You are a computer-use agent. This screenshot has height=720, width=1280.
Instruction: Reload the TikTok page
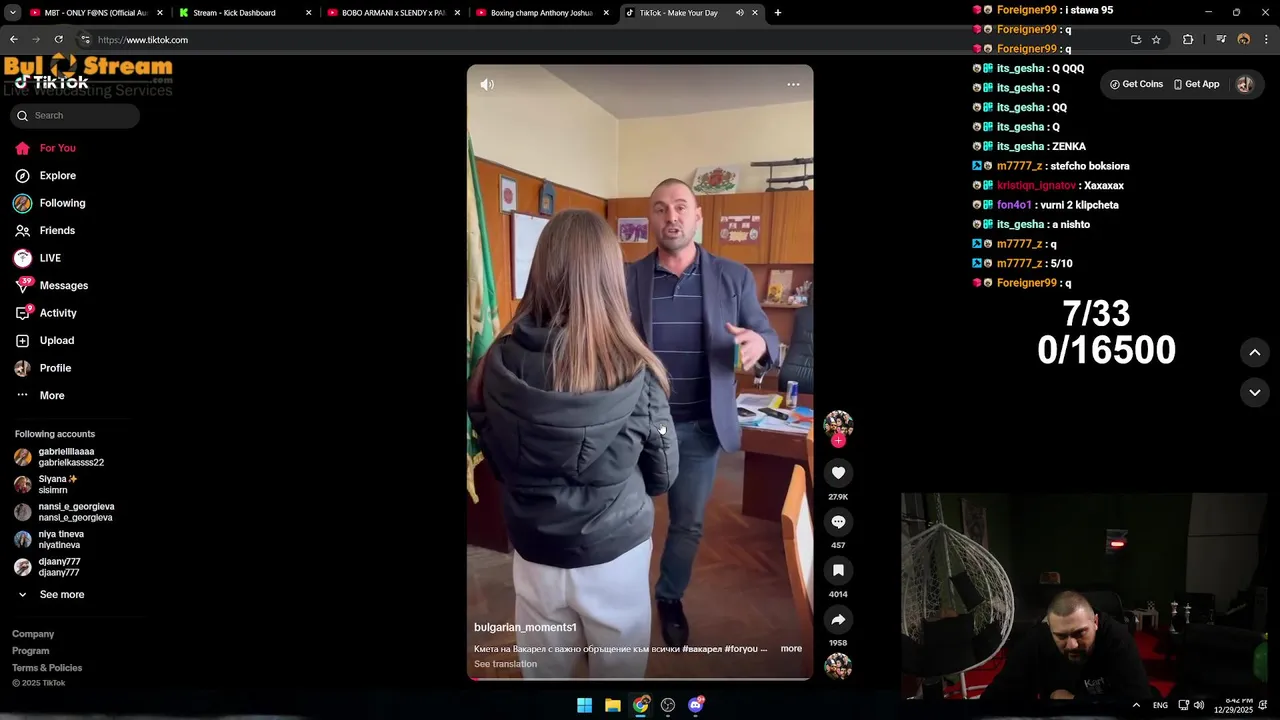[59, 40]
